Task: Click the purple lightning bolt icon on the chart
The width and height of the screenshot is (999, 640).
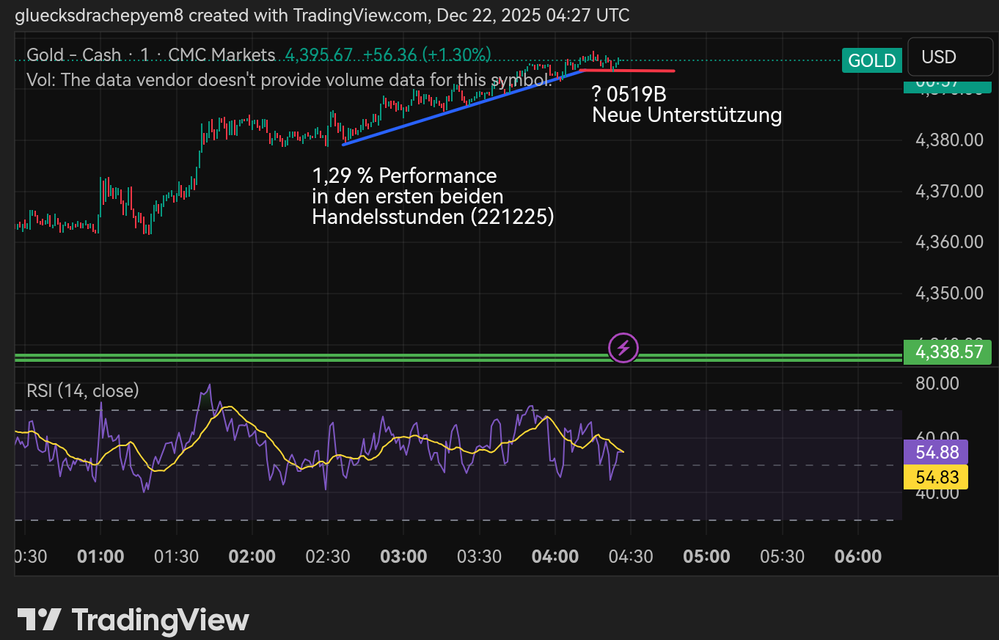Action: (622, 349)
